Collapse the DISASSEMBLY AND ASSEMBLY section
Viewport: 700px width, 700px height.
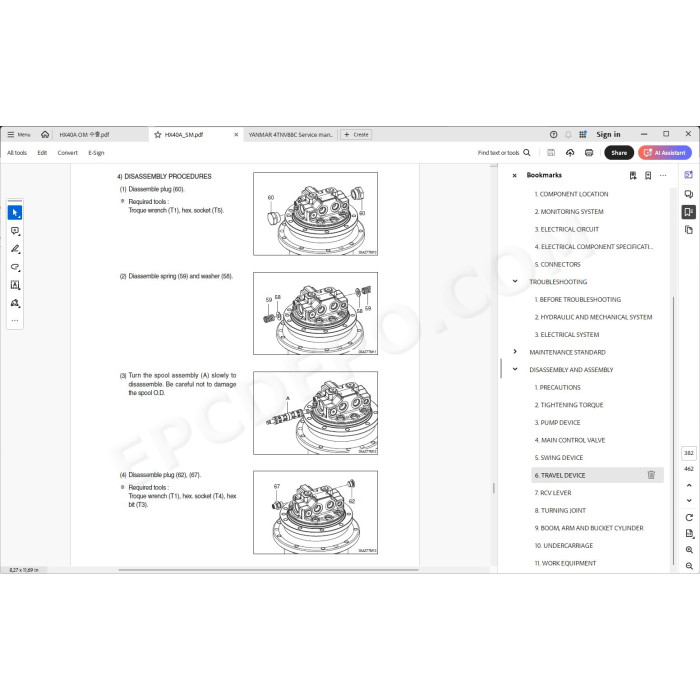pos(515,369)
